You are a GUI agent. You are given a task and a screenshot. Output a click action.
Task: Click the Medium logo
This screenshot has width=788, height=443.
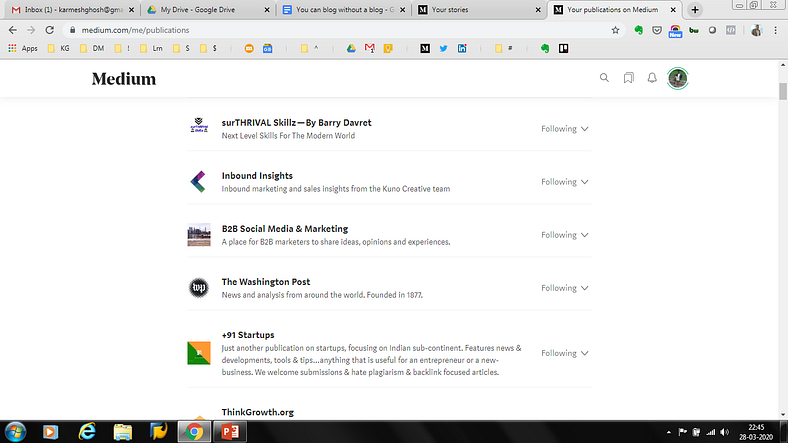(124, 79)
